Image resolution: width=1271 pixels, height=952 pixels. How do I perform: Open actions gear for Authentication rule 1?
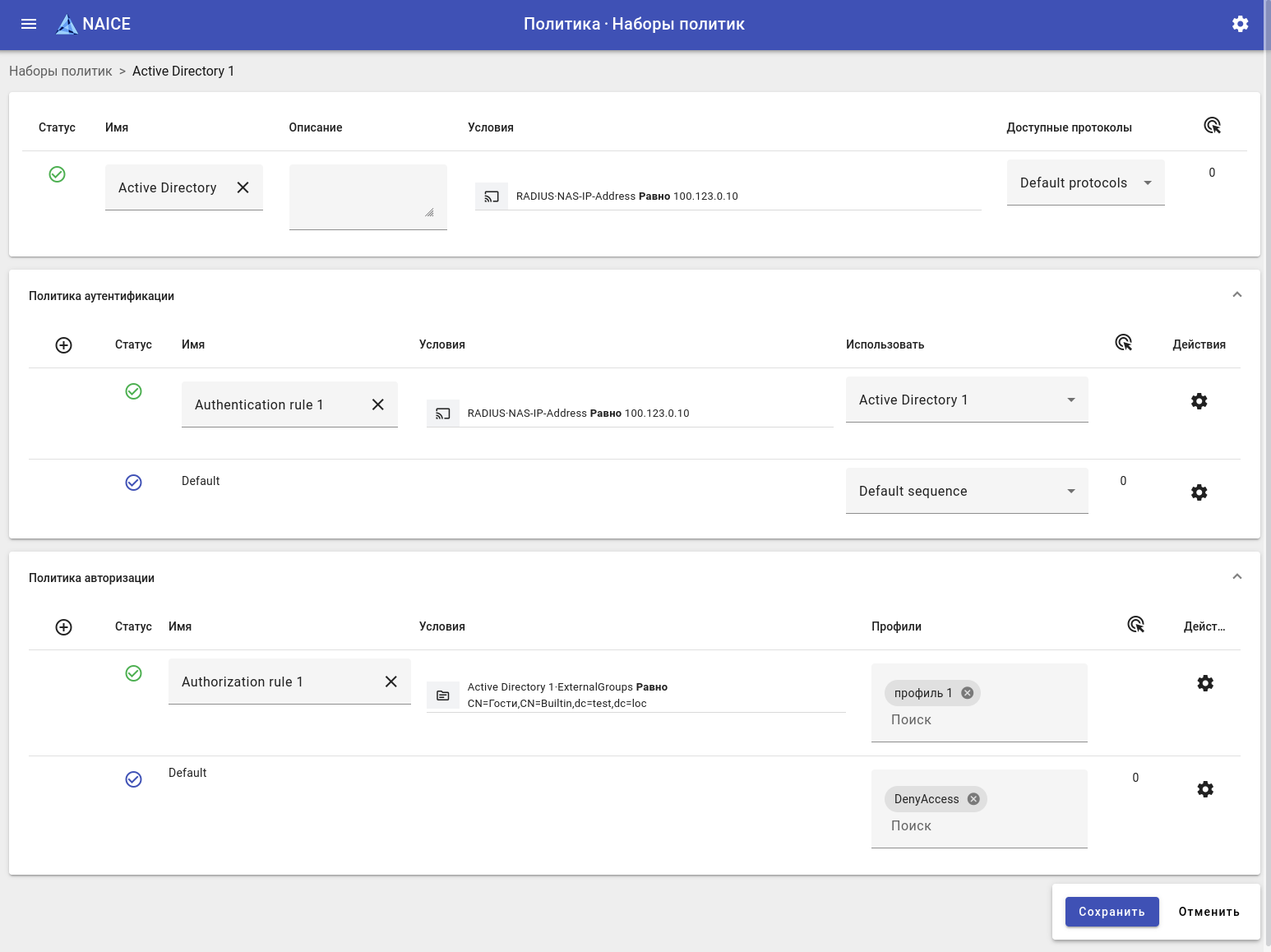click(1199, 401)
